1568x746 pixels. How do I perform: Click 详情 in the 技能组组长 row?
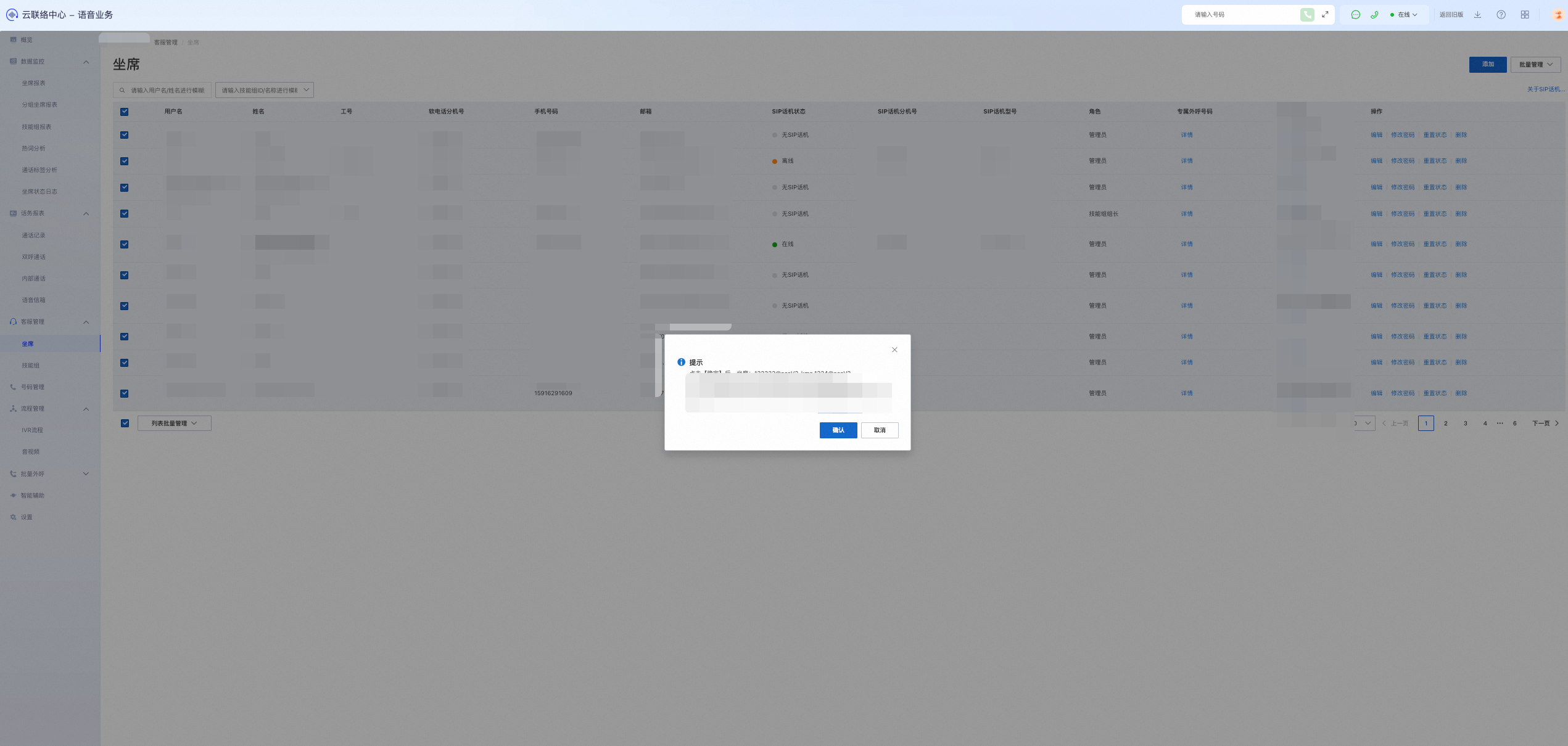click(1187, 214)
